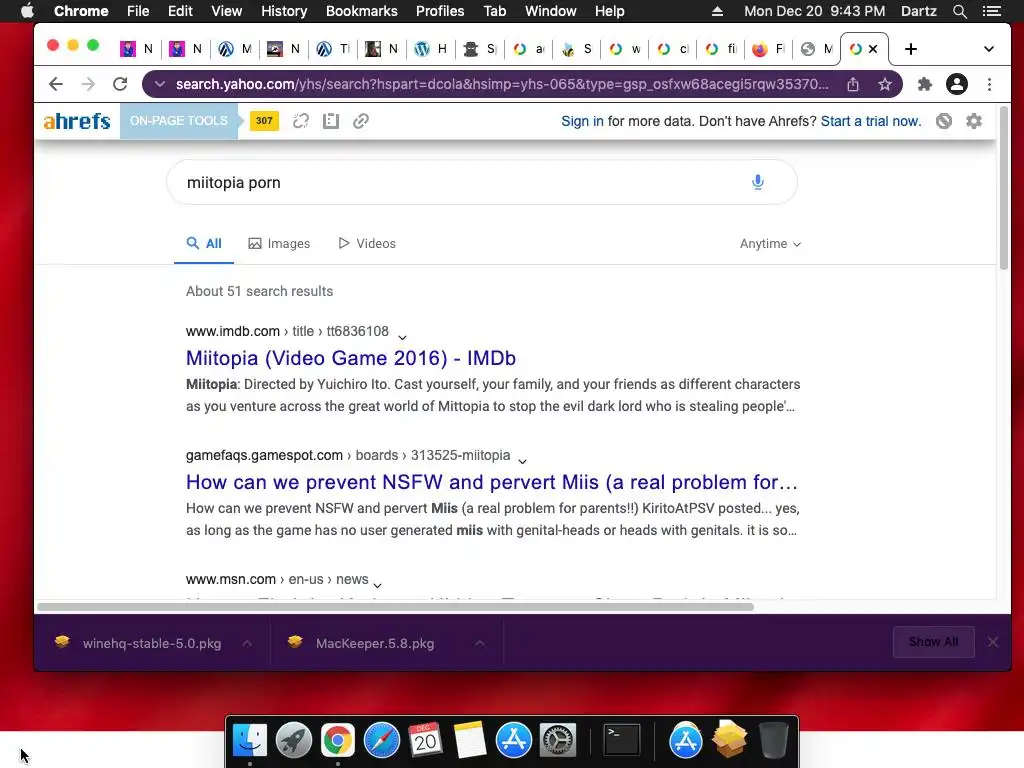Click the eject icon in menu bar
Screen dimensions: 1024x768
point(717,11)
